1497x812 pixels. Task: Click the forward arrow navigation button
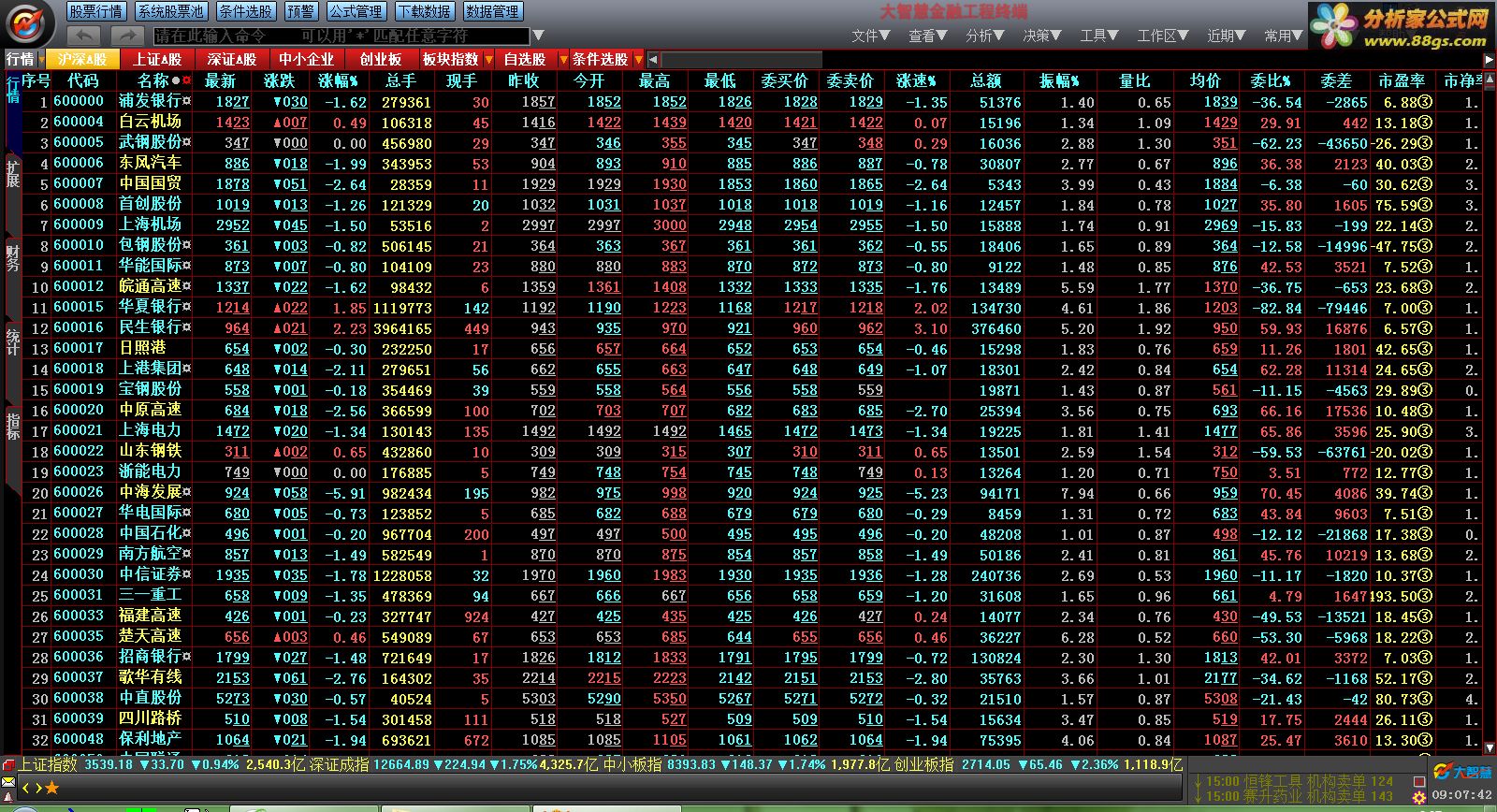tap(126, 36)
